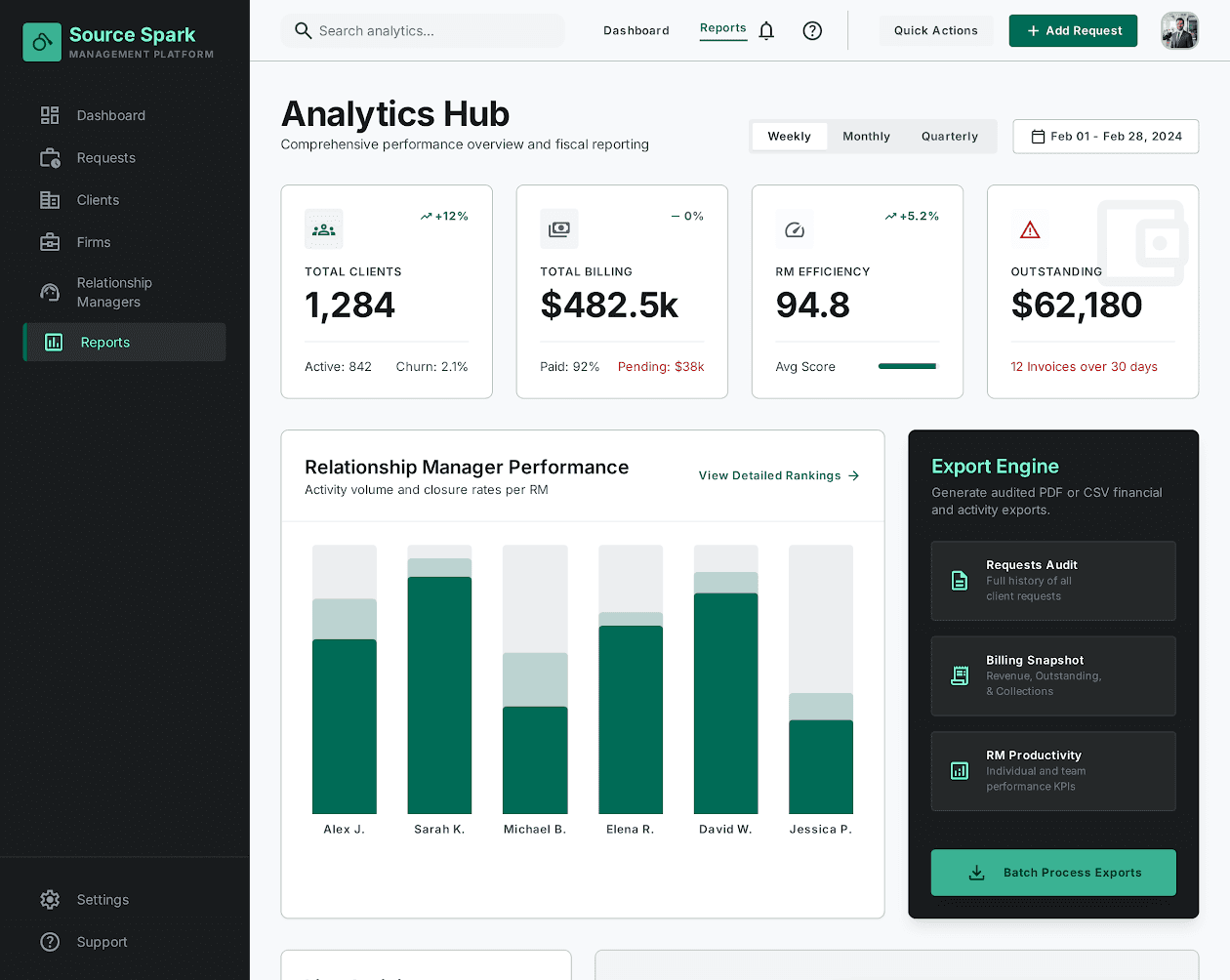1230x980 pixels.
Task: Click the Total Billing cash icon
Action: coord(559,229)
